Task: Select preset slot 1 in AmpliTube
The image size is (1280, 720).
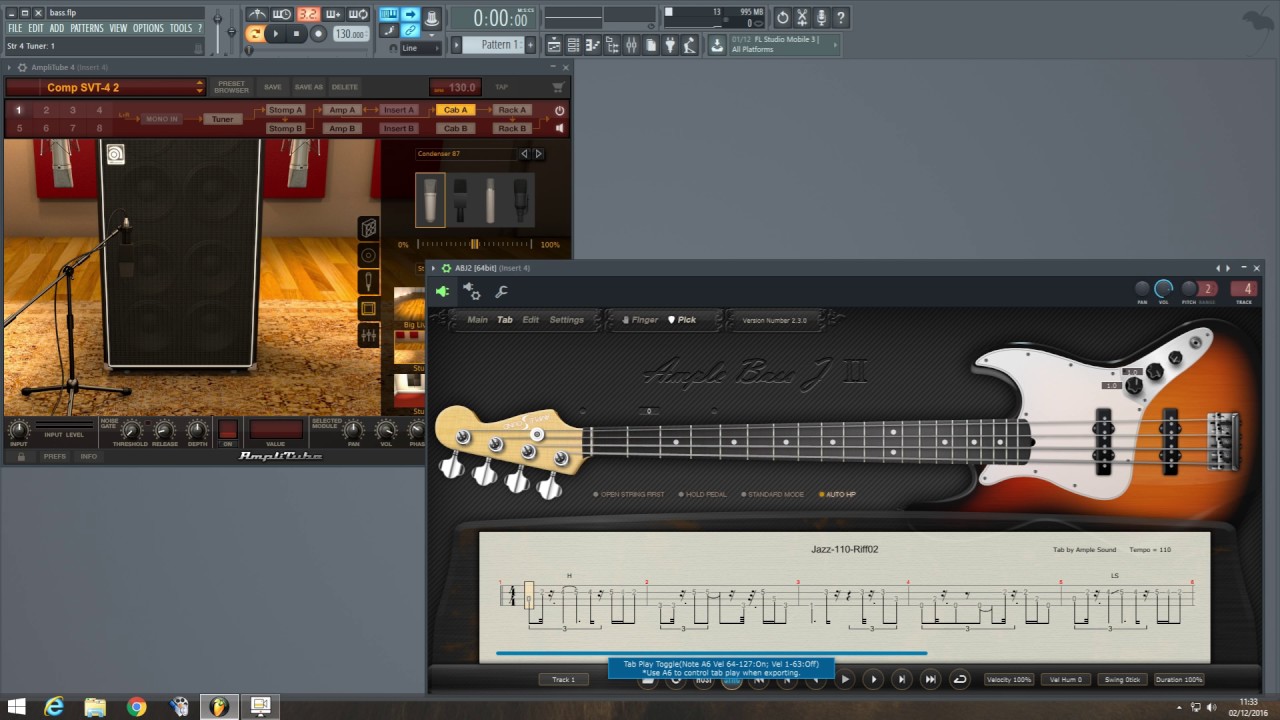Action: click(19, 110)
